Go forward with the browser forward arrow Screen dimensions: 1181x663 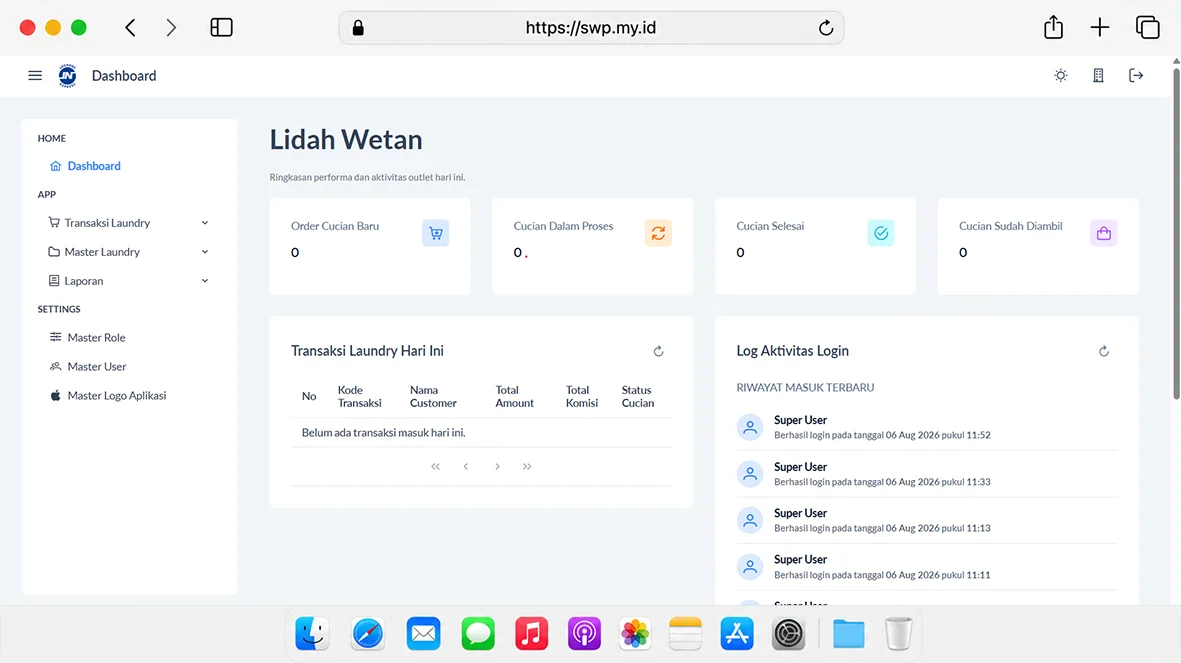click(x=171, y=28)
